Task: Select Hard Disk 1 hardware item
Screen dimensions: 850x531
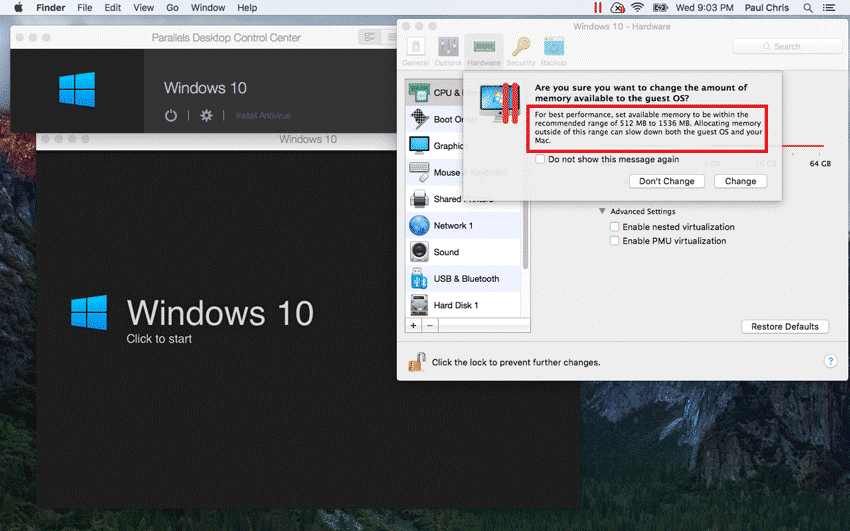Action: (463, 305)
